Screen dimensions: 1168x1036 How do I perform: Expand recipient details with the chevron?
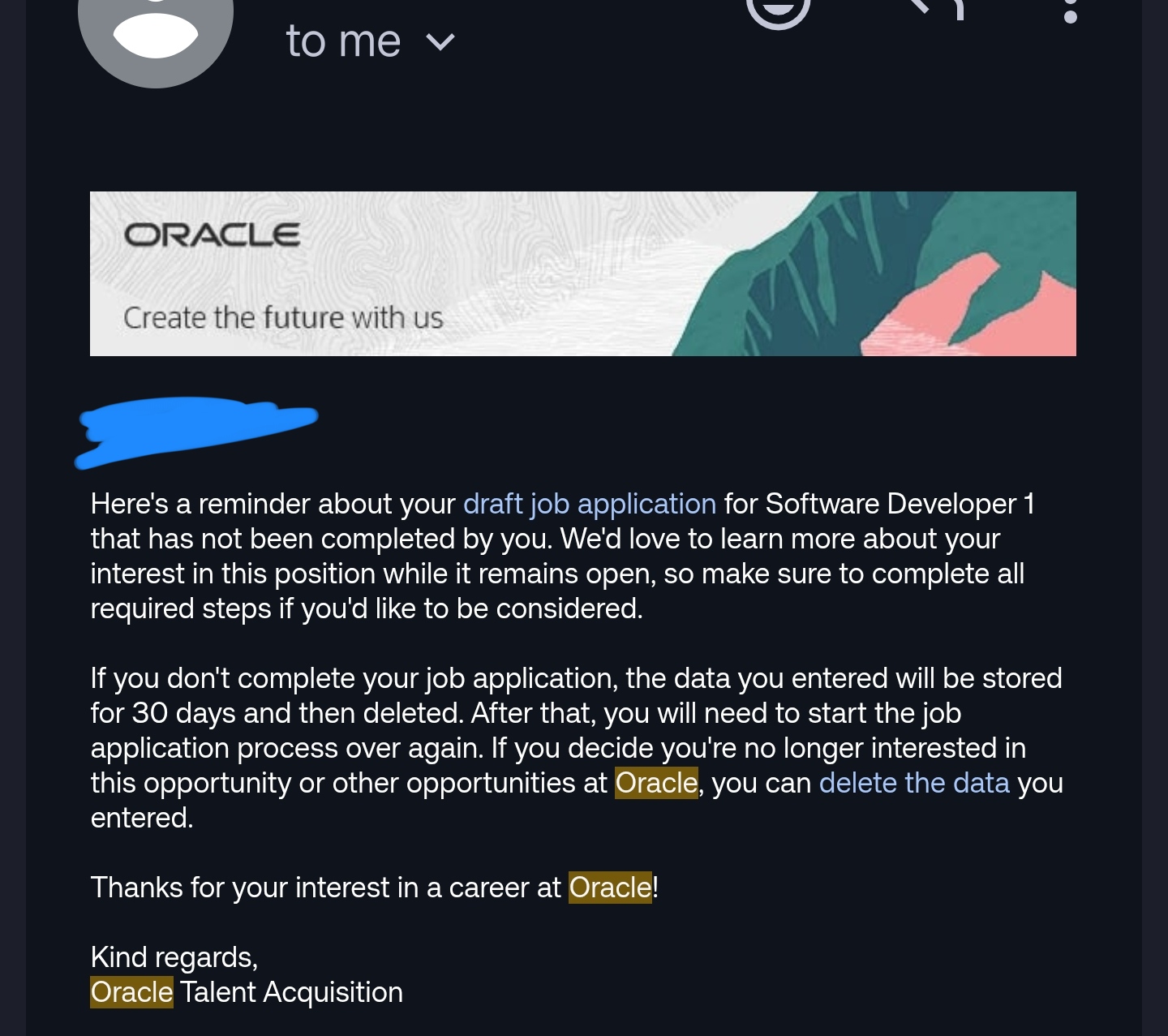coord(440,42)
